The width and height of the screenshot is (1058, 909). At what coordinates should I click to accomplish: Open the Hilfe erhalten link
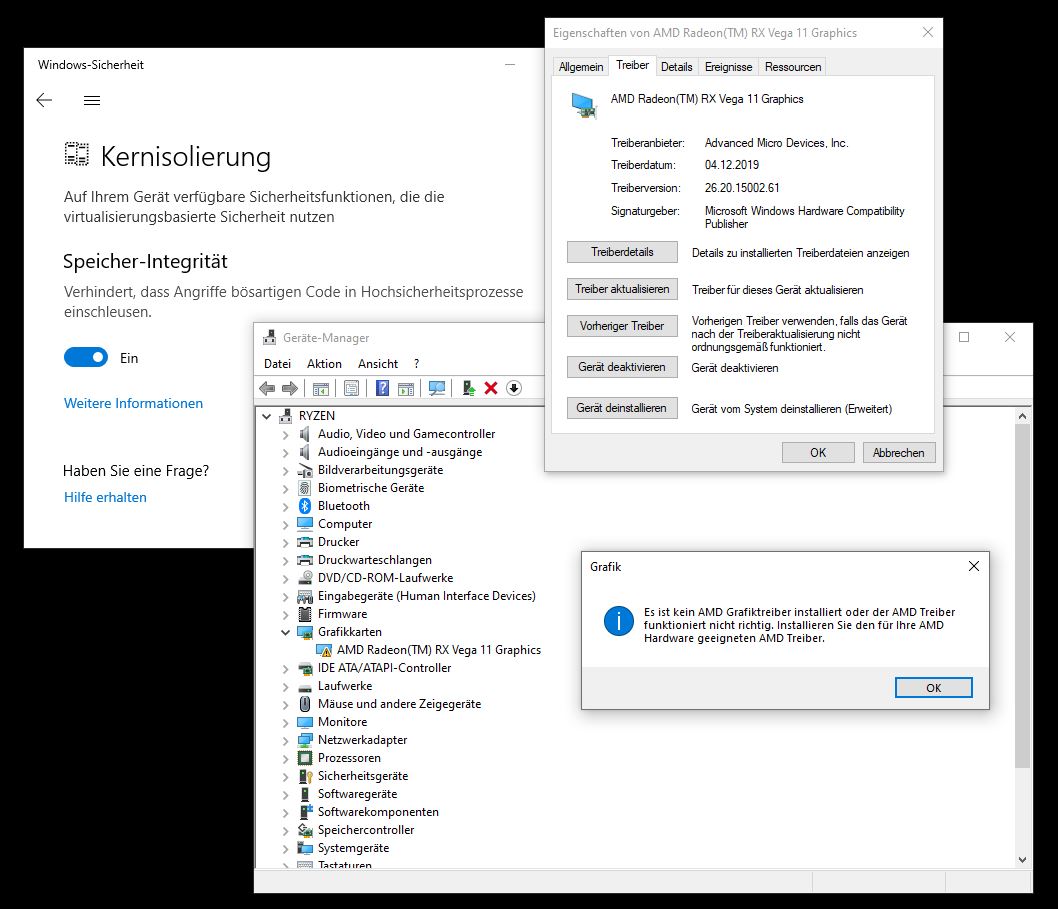click(x=105, y=497)
